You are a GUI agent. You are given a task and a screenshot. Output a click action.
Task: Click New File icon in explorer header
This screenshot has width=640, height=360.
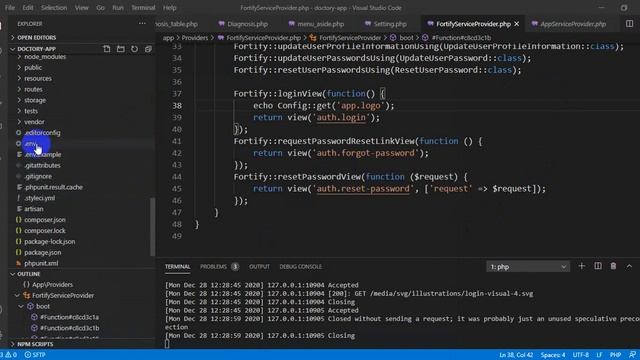point(107,49)
